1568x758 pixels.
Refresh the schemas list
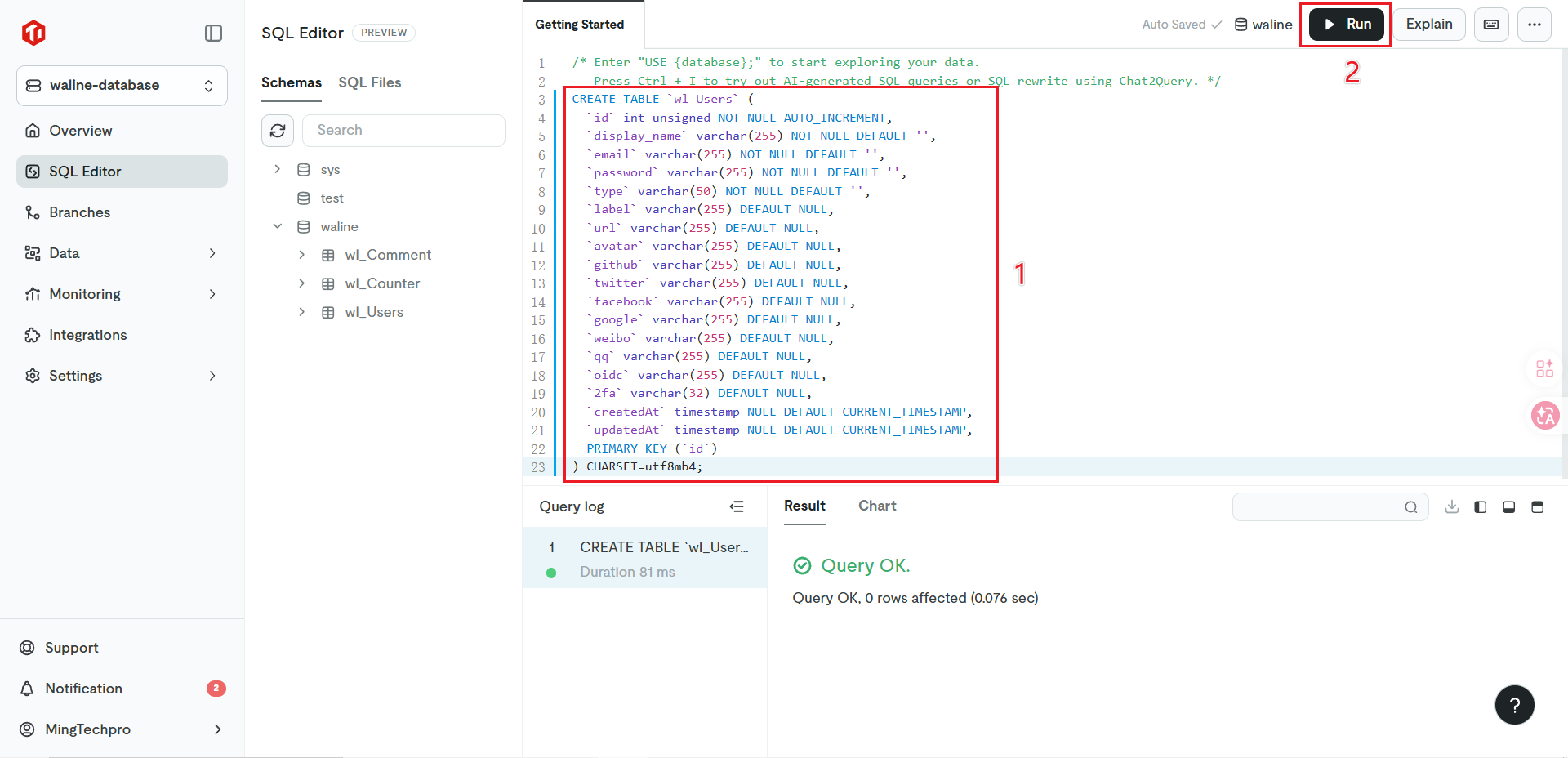pos(278,131)
